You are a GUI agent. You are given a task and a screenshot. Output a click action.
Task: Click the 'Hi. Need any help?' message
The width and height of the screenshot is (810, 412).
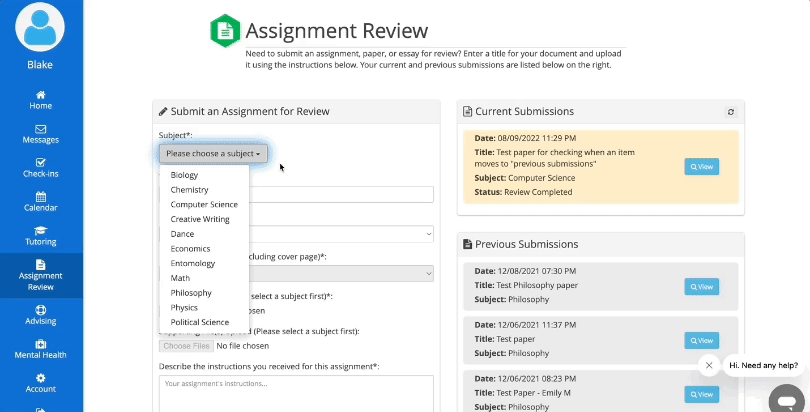click(x=764, y=366)
